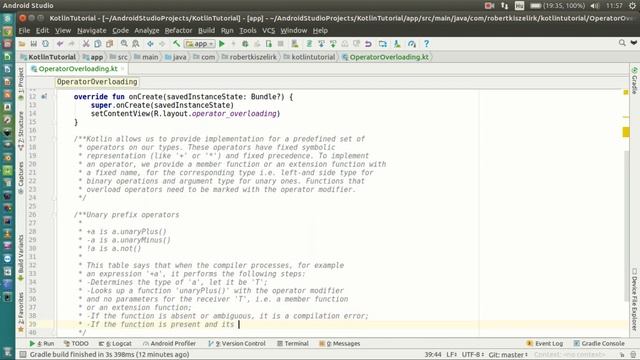This screenshot has width=640, height=360.
Task: Collapse the doc comment fold at line 17
Action: click(54, 139)
